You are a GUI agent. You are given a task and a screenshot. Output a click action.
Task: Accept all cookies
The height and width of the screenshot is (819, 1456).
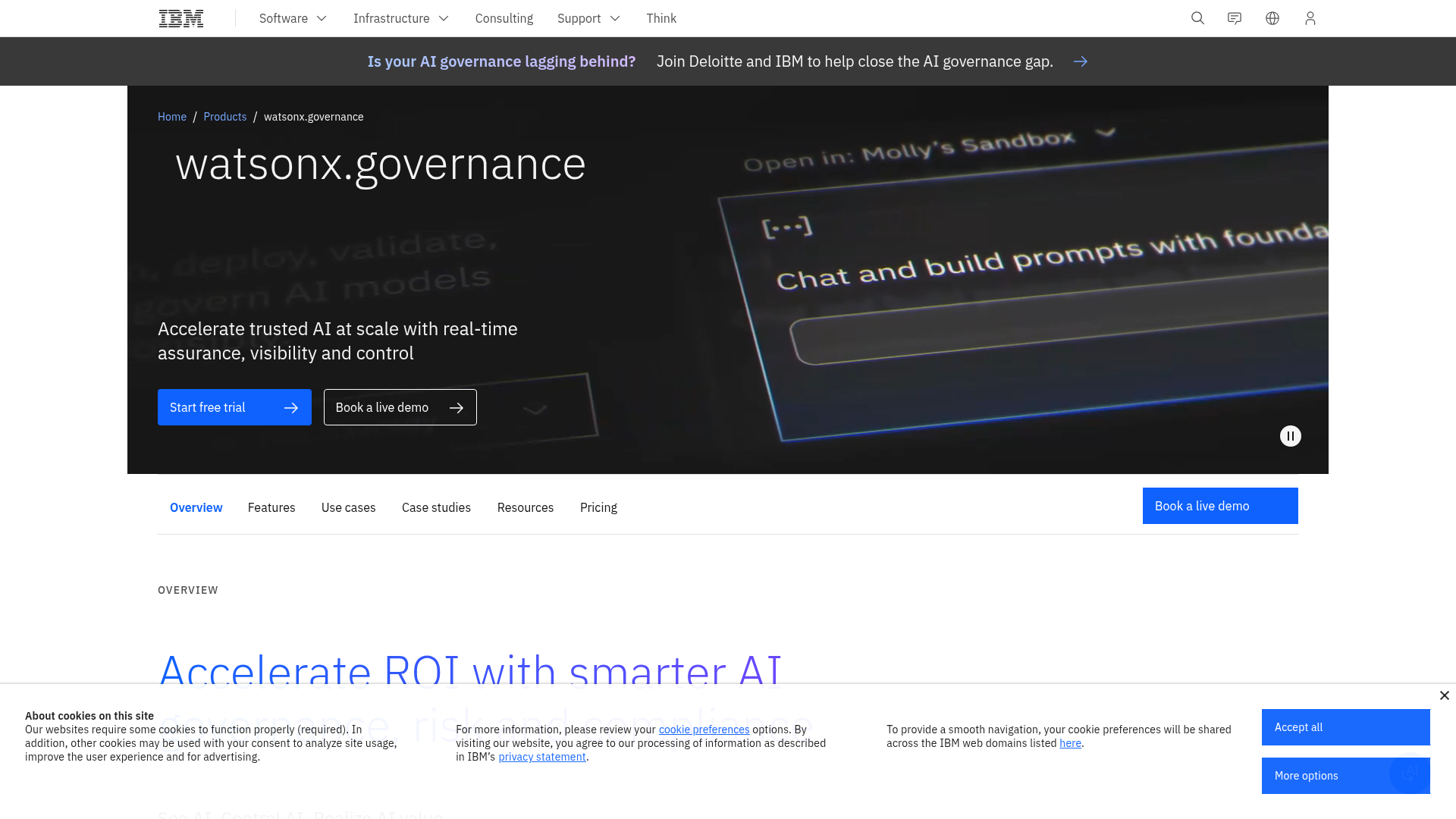tap(1346, 727)
